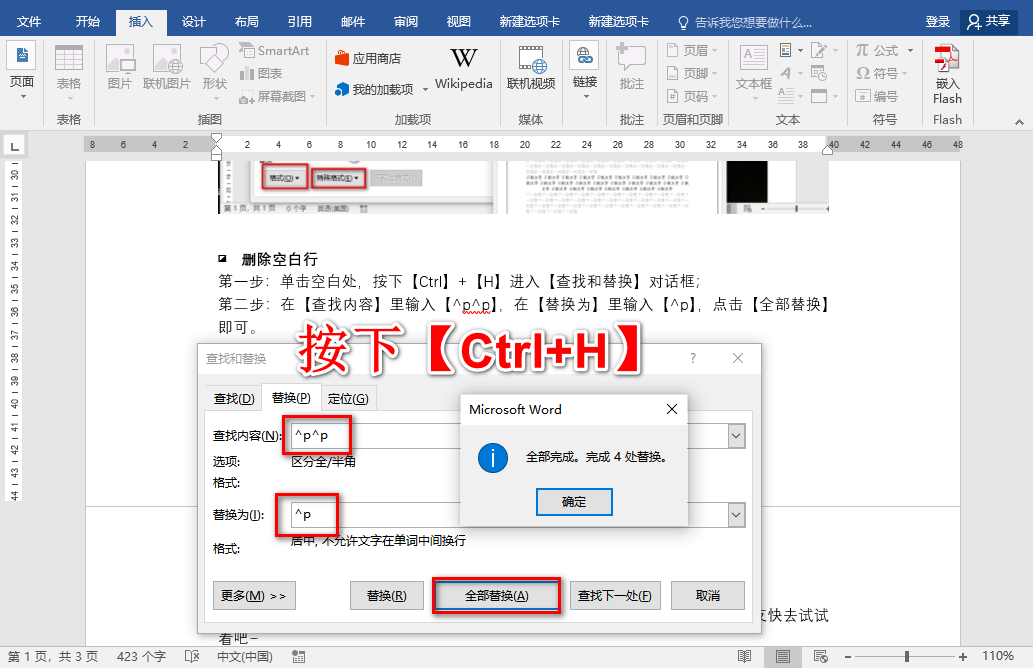The width and height of the screenshot is (1033, 668).
Task: Click the 共享 share button
Action: [989, 22]
